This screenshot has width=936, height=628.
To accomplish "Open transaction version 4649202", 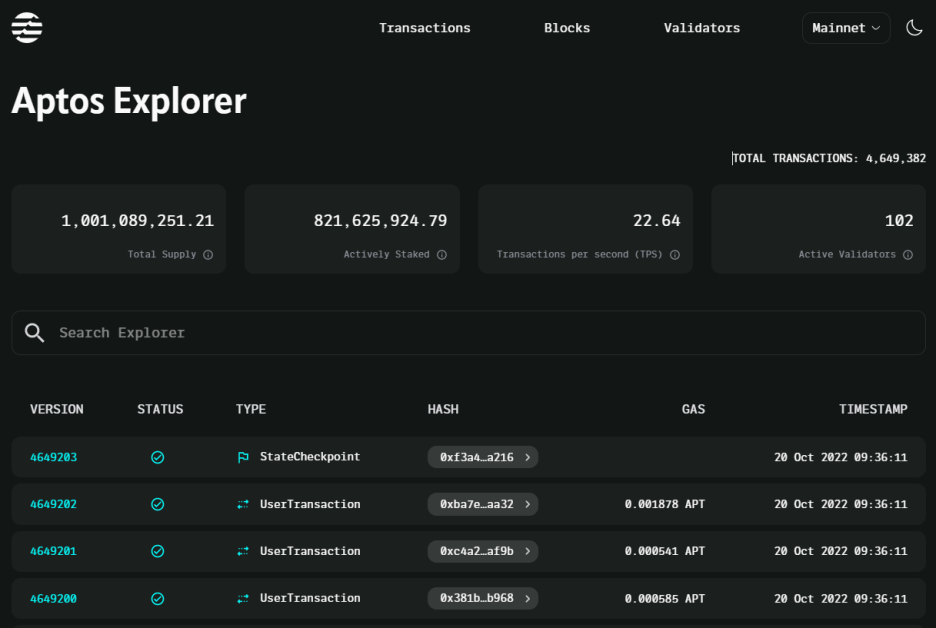I will pos(53,504).
